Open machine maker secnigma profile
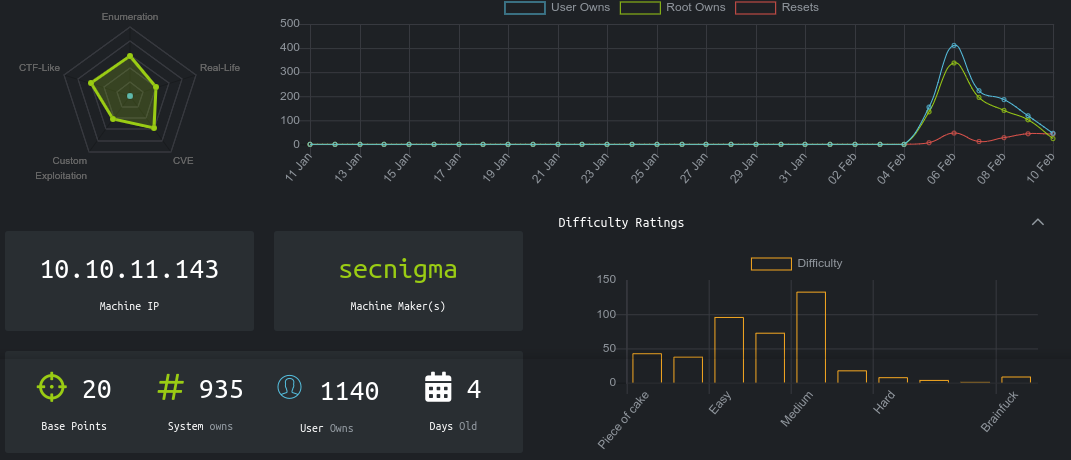The width and height of the screenshot is (1071, 460). (x=398, y=270)
